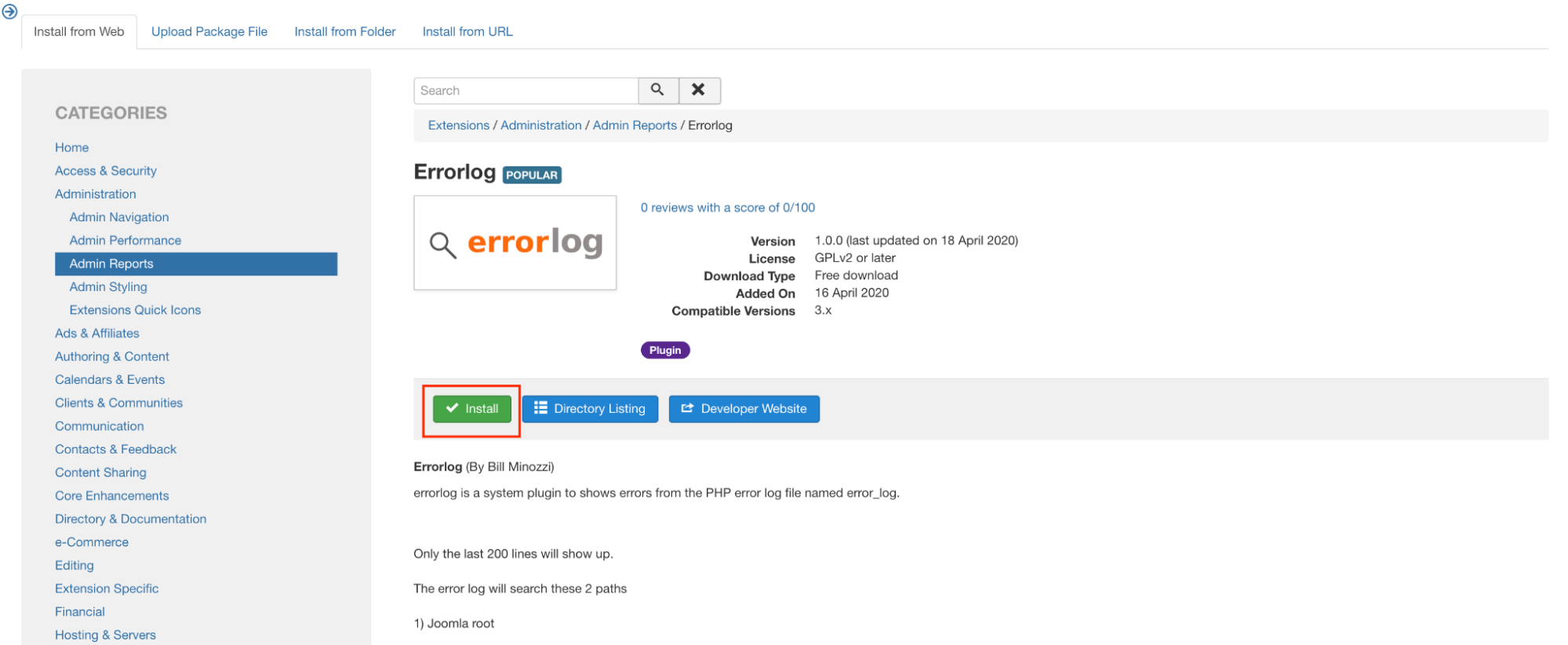Viewport: 1568px width, 645px height.
Task: Go to the Core Enhancements category
Action: (x=112, y=496)
